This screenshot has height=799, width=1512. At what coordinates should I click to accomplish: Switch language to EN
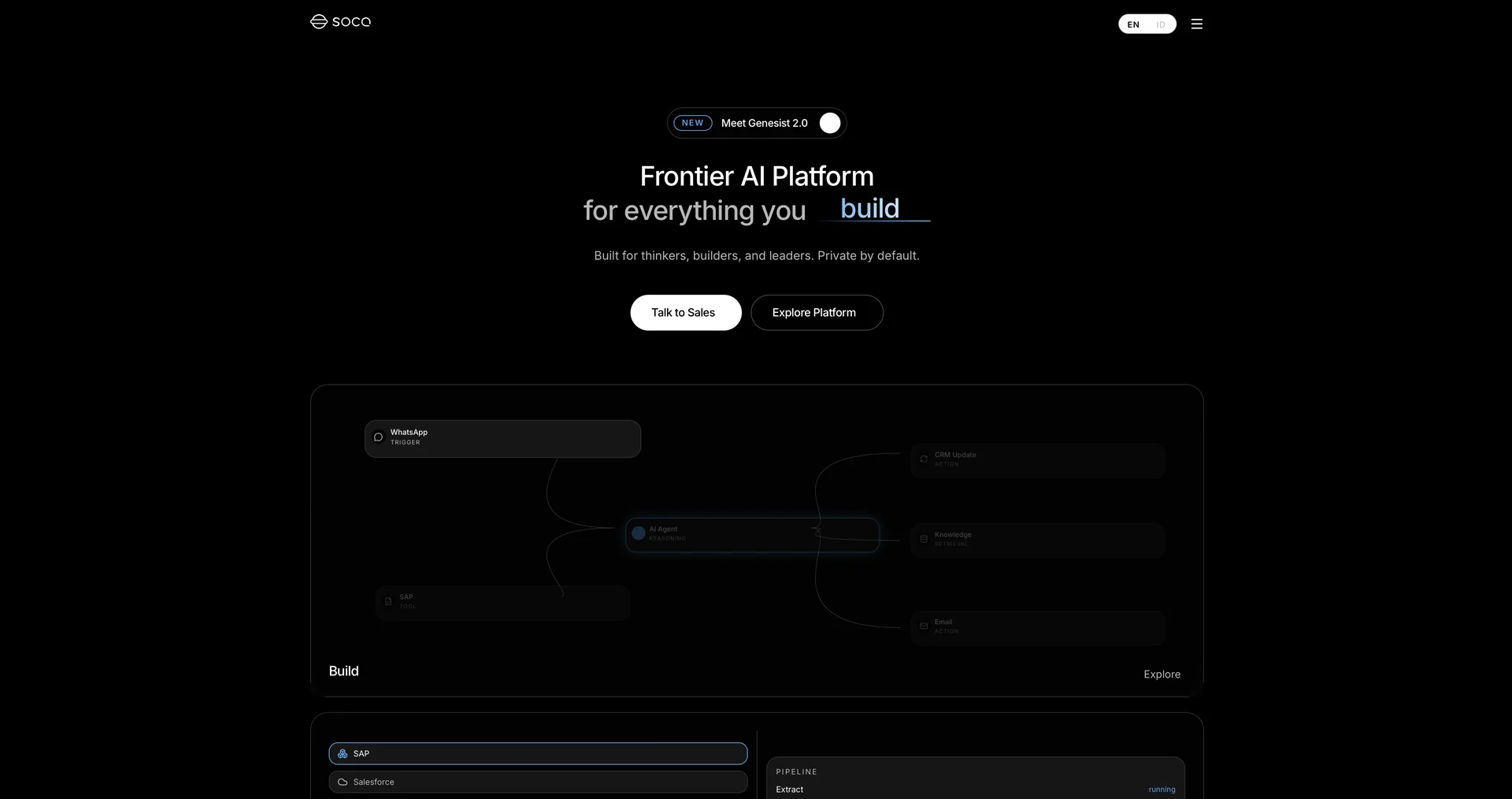(x=1133, y=24)
